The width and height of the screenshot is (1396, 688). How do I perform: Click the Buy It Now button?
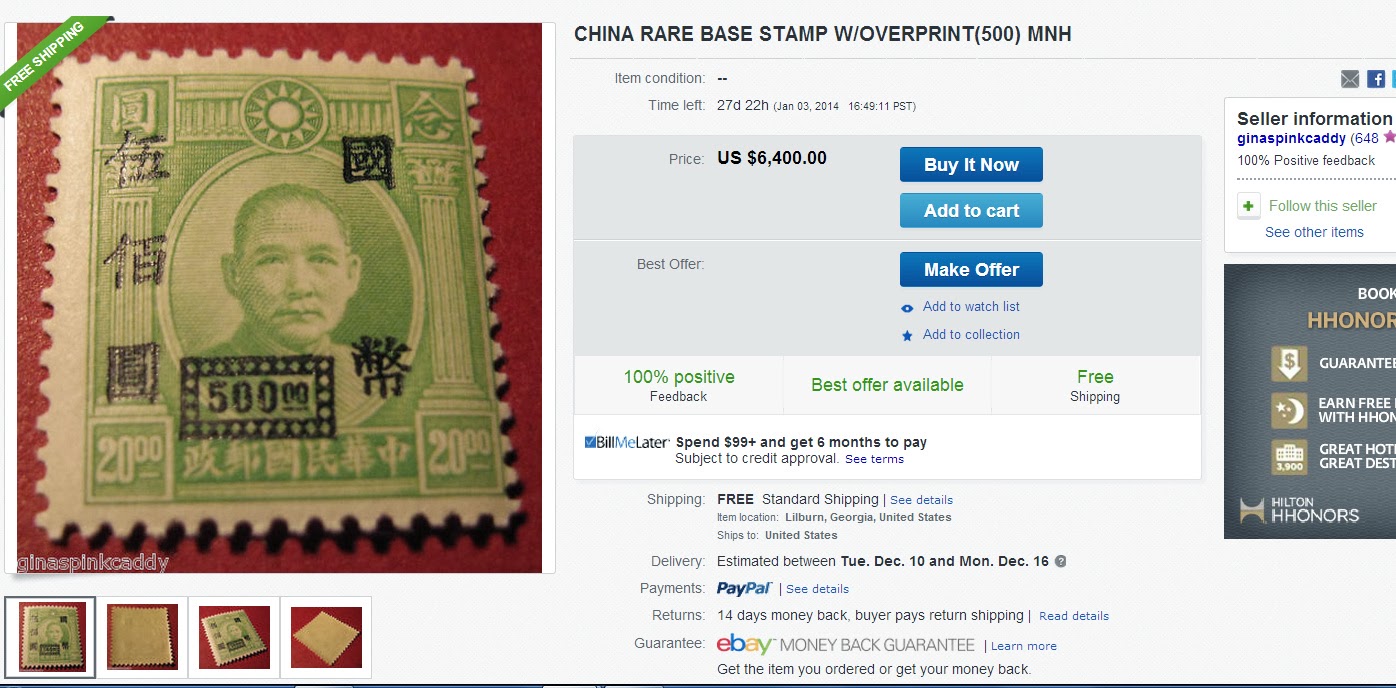pos(971,165)
